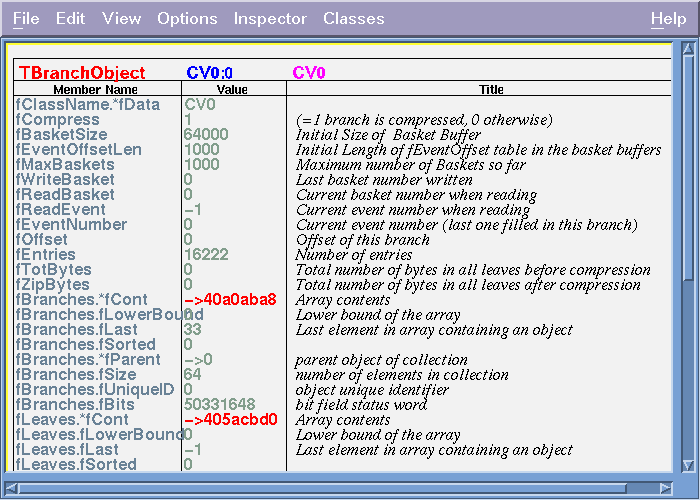Viewport: 700px width, 500px height.
Task: Open the File menu
Action: (26, 18)
